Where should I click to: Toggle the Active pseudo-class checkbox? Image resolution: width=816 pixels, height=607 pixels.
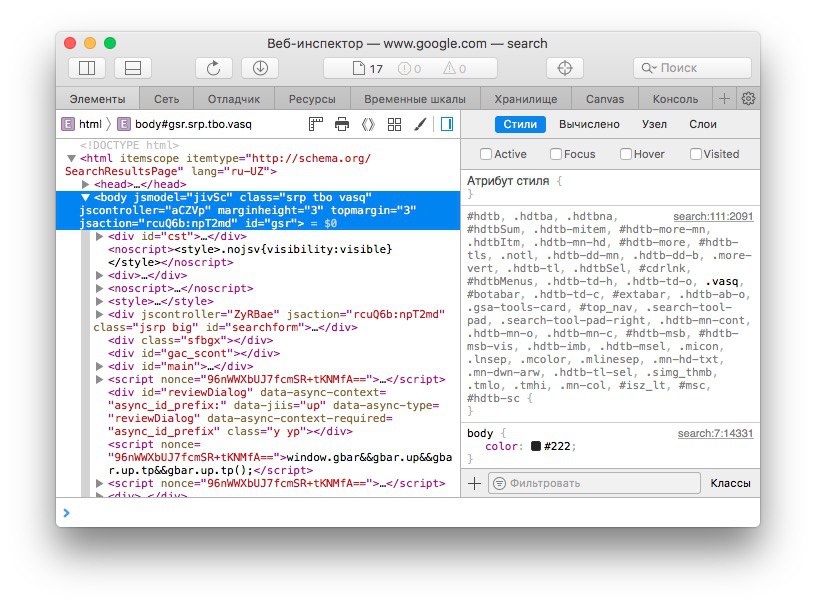[x=486, y=154]
